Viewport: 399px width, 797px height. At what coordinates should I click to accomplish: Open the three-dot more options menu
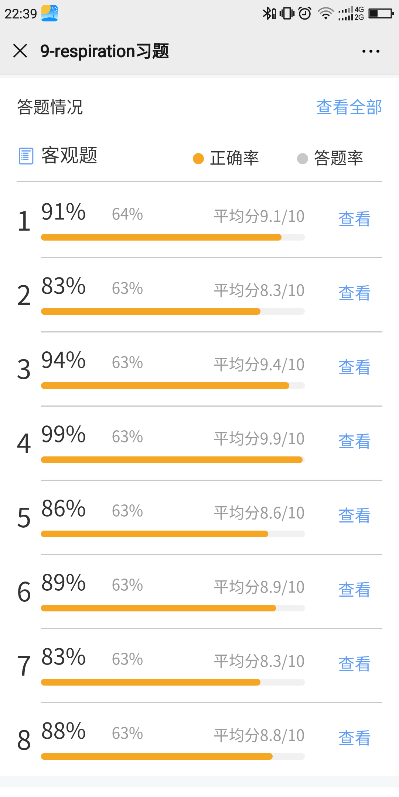click(x=371, y=51)
